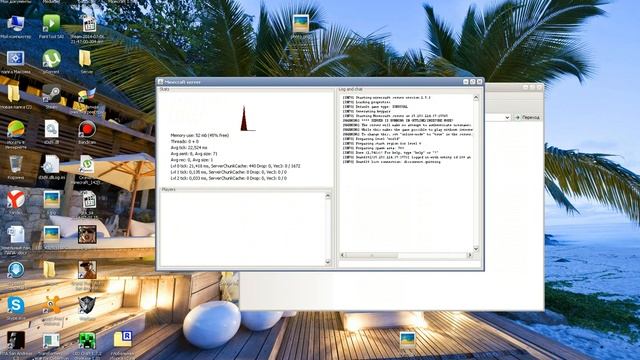Image resolution: width=640 pixels, height=360 pixels.
Task: Open the green Minecraft creeper icon
Action: click(x=87, y=340)
